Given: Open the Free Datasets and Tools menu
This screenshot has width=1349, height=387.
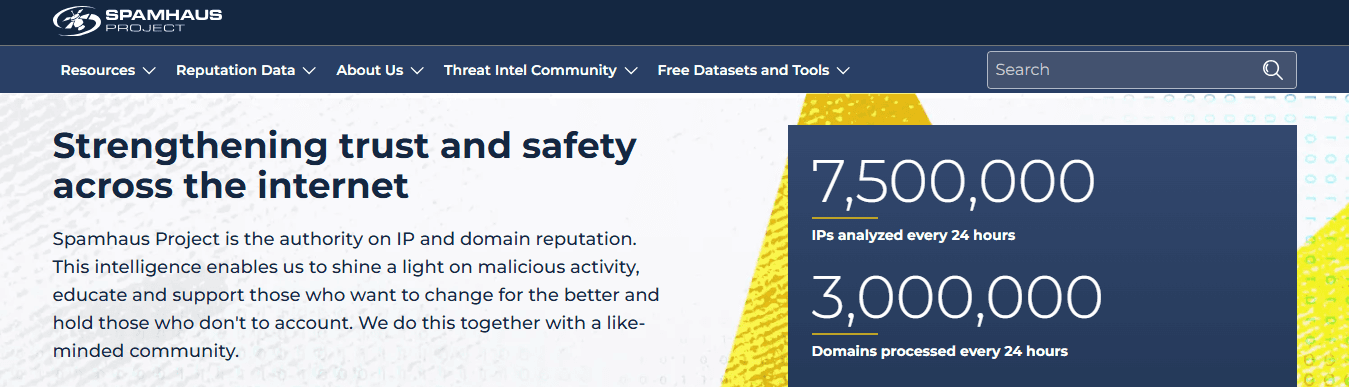Looking at the screenshot, I should coord(753,70).
